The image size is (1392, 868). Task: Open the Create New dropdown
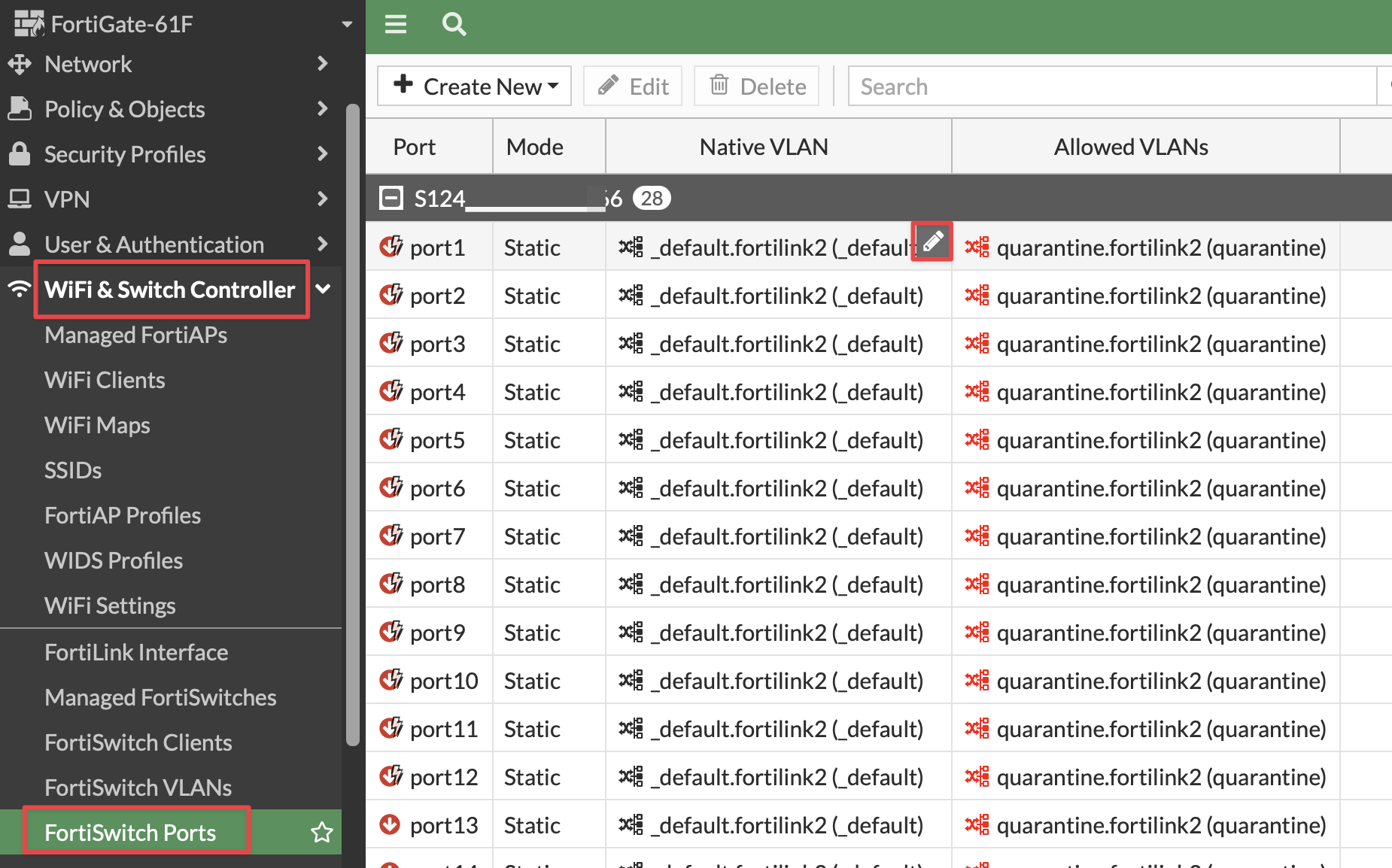[x=474, y=86]
